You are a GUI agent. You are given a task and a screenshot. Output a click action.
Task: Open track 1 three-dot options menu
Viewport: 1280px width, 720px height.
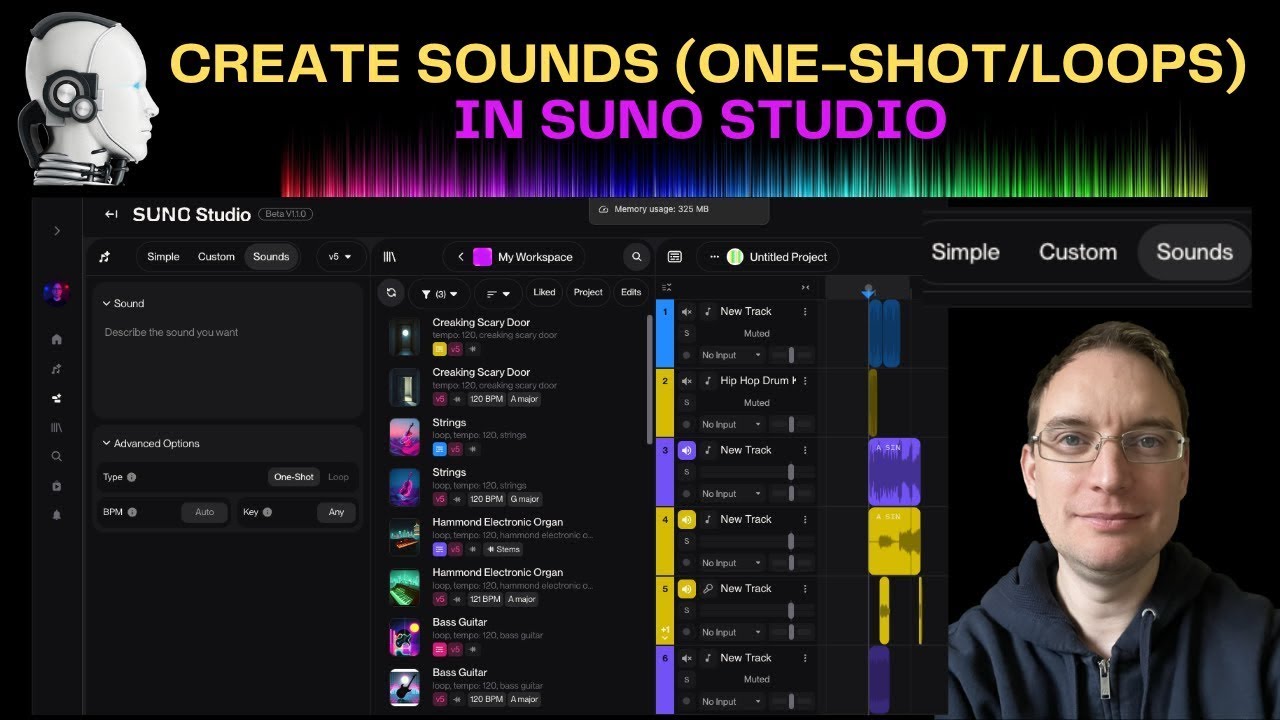805,312
